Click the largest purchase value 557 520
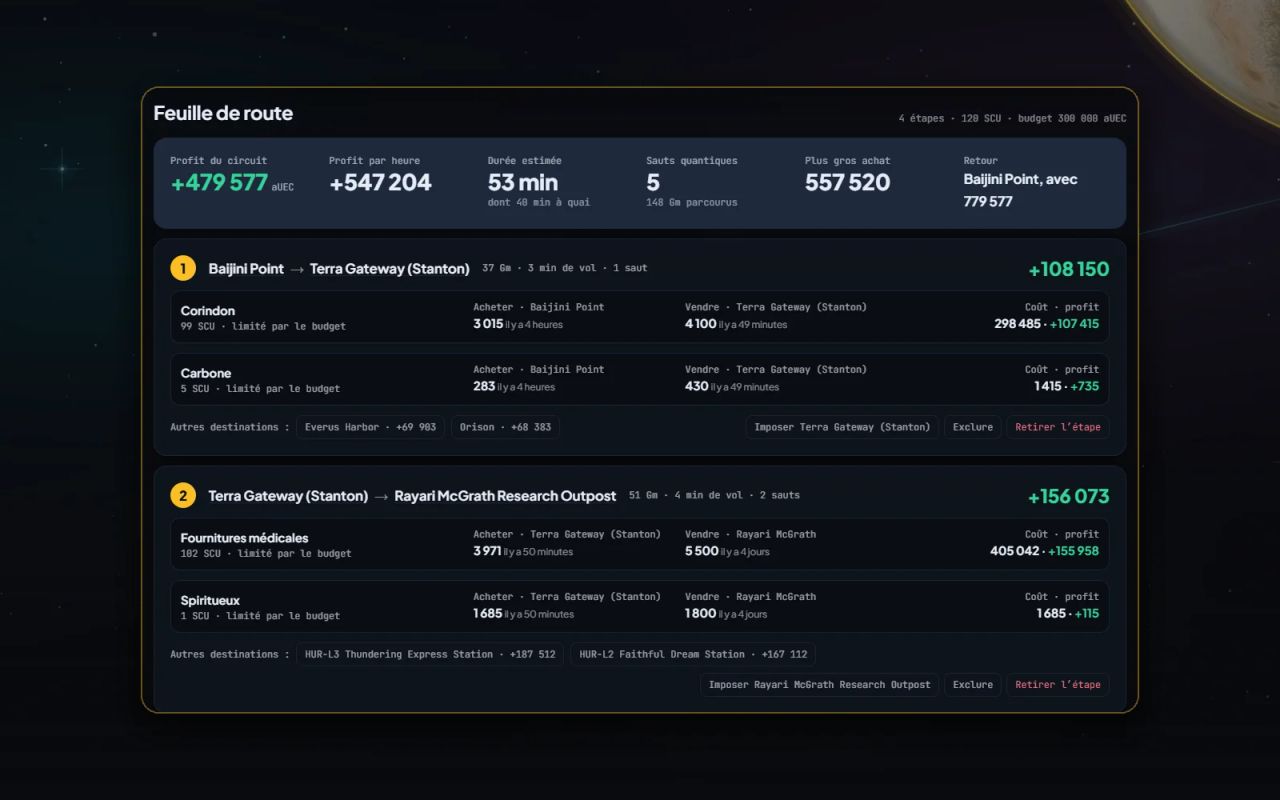Viewport: 1280px width, 800px height. click(x=847, y=182)
